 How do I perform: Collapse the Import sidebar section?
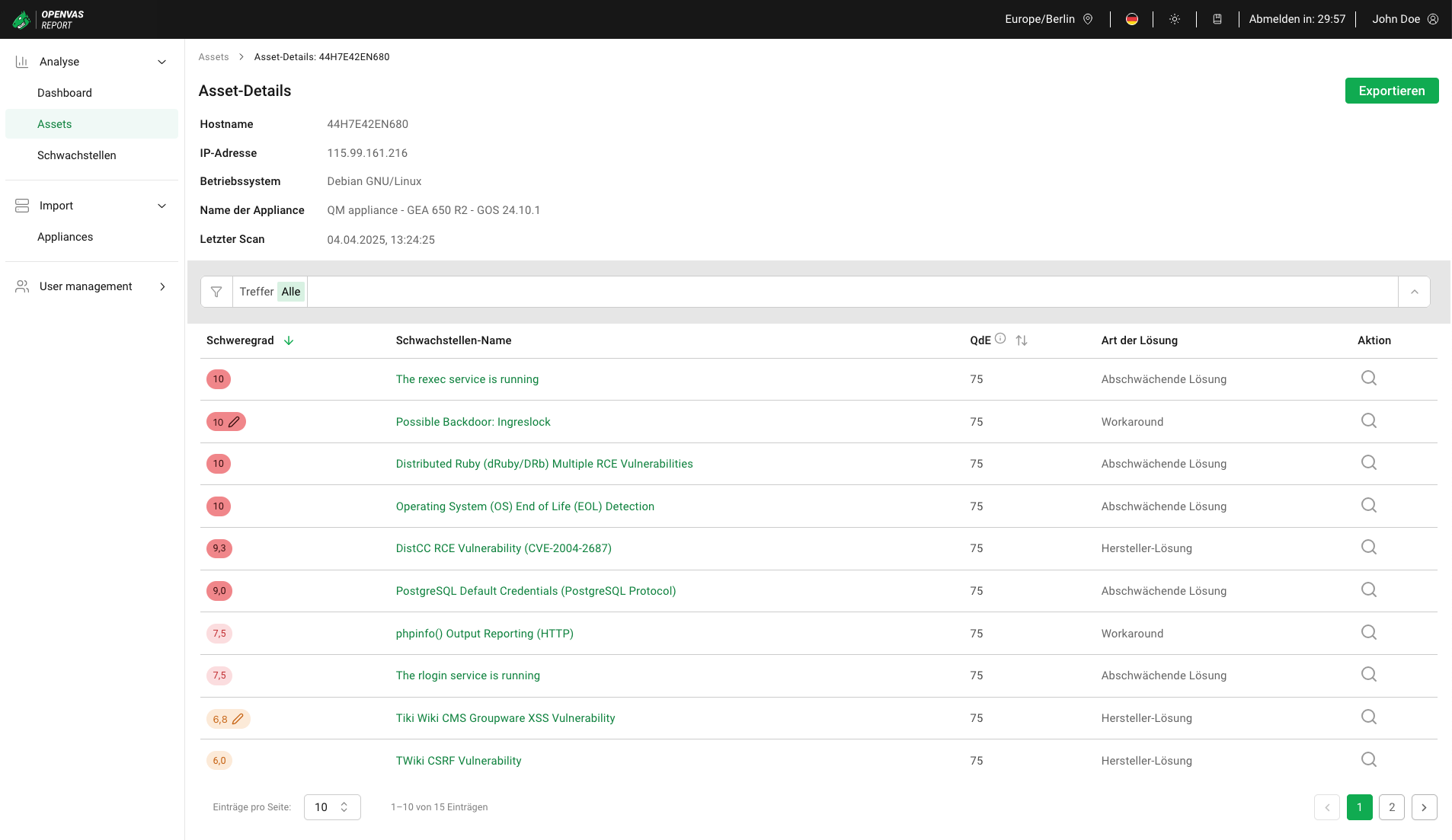tap(162, 206)
